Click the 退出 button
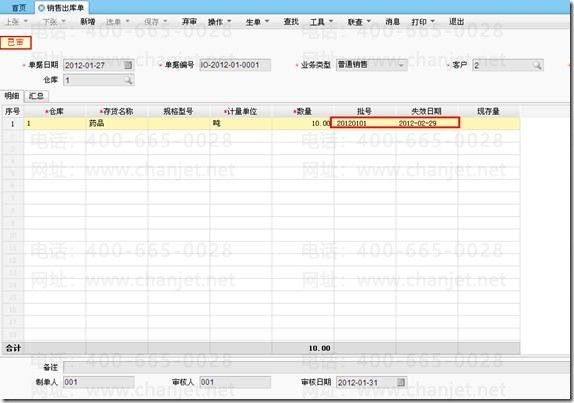574x403 pixels. (x=456, y=22)
